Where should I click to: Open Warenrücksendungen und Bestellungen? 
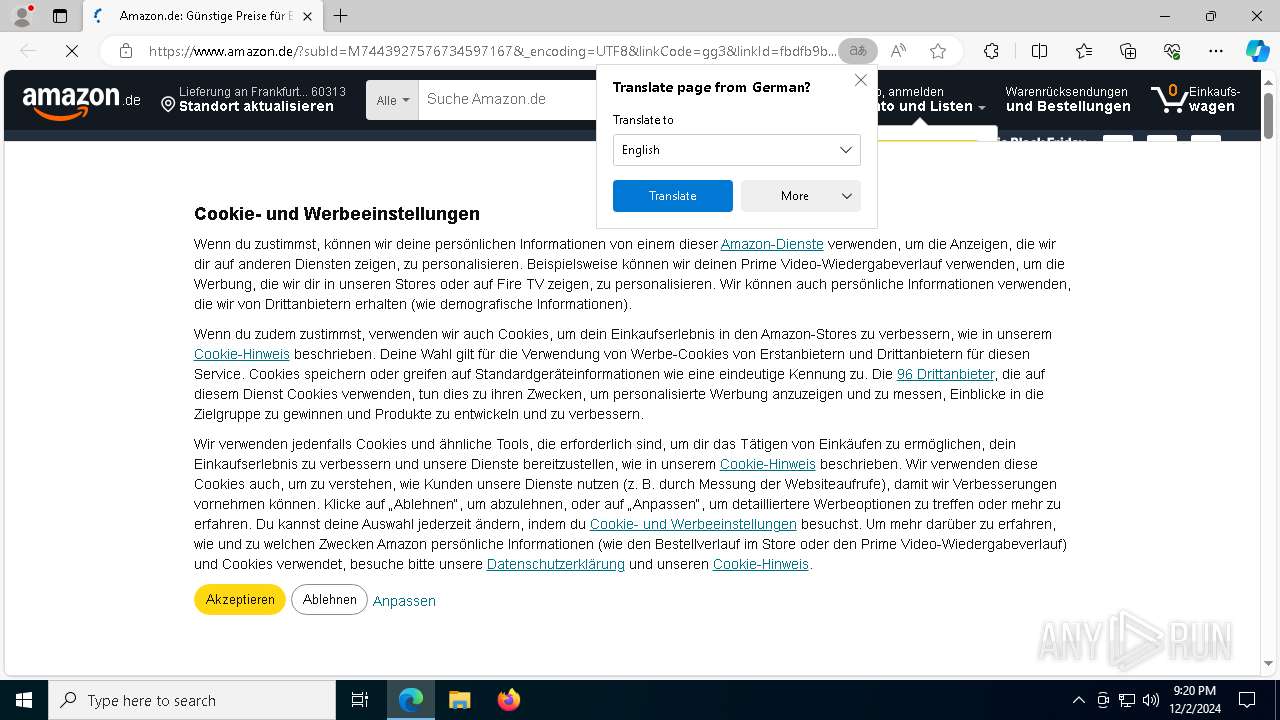click(1068, 99)
